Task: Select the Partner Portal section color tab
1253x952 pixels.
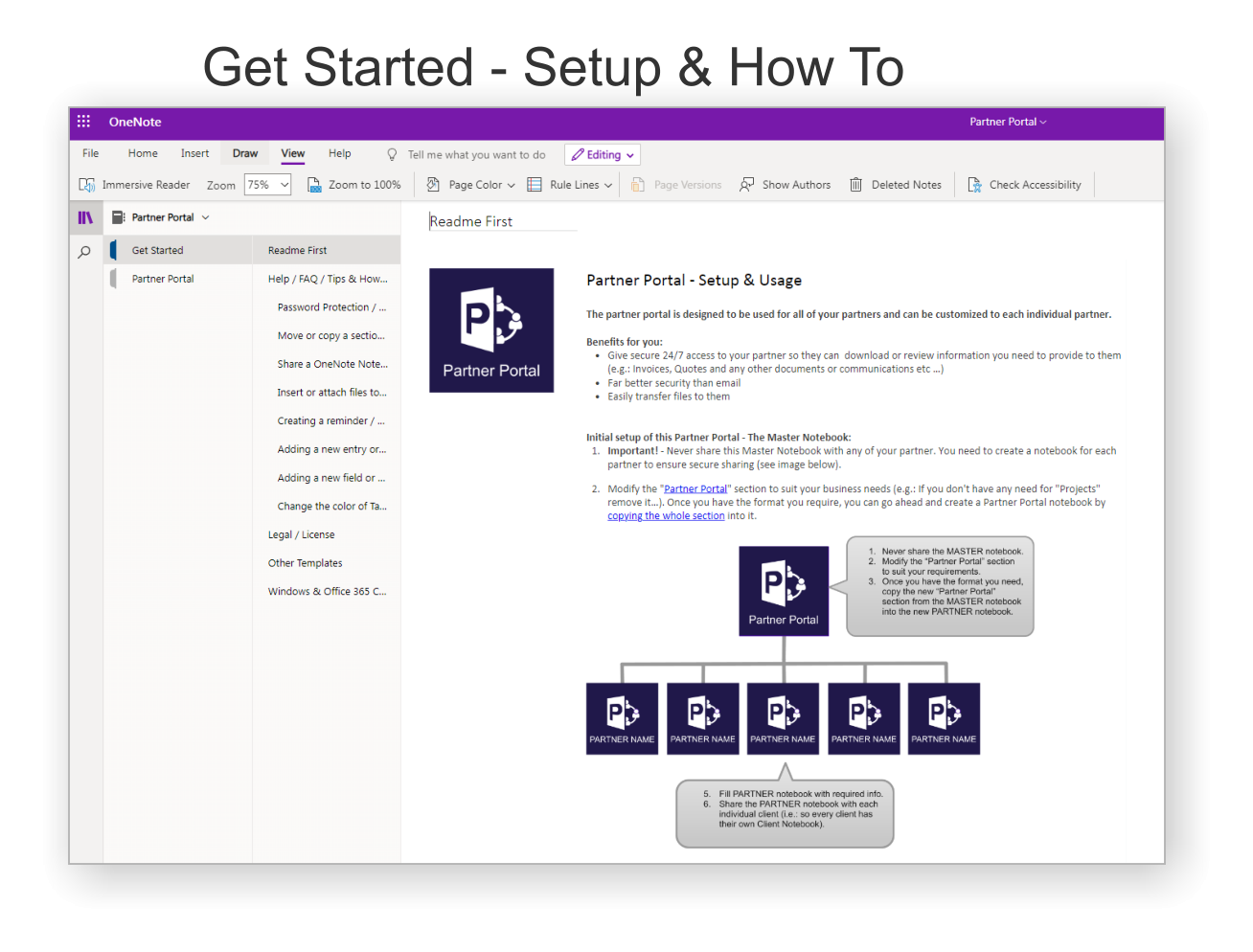Action: click(x=113, y=279)
